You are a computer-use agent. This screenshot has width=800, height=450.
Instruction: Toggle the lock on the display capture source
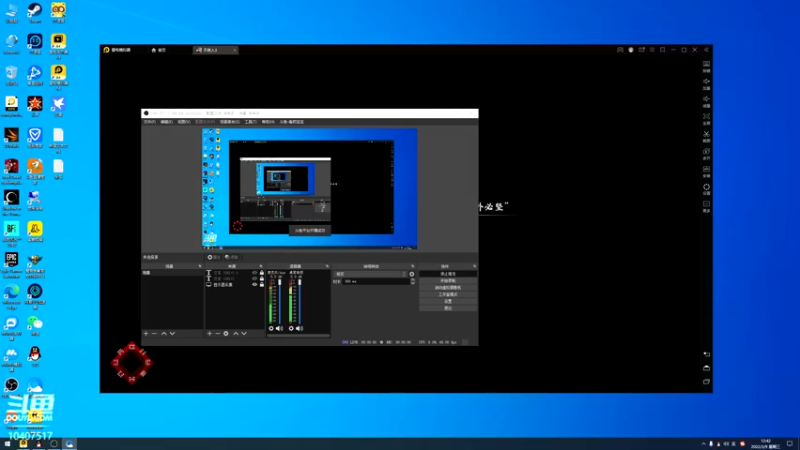coord(262,285)
